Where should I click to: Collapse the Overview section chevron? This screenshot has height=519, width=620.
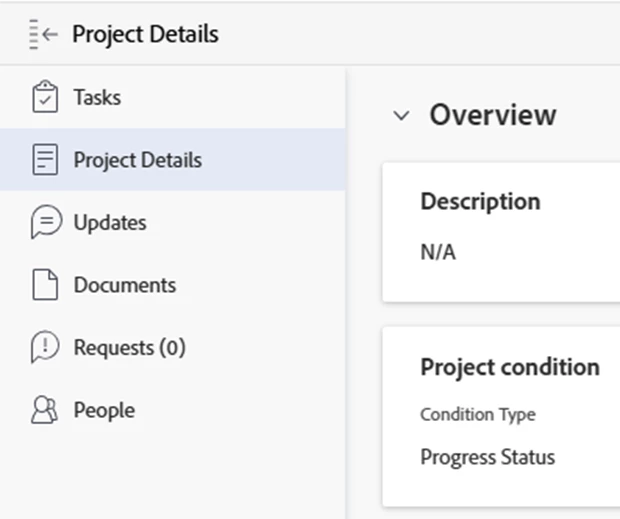[x=401, y=116]
